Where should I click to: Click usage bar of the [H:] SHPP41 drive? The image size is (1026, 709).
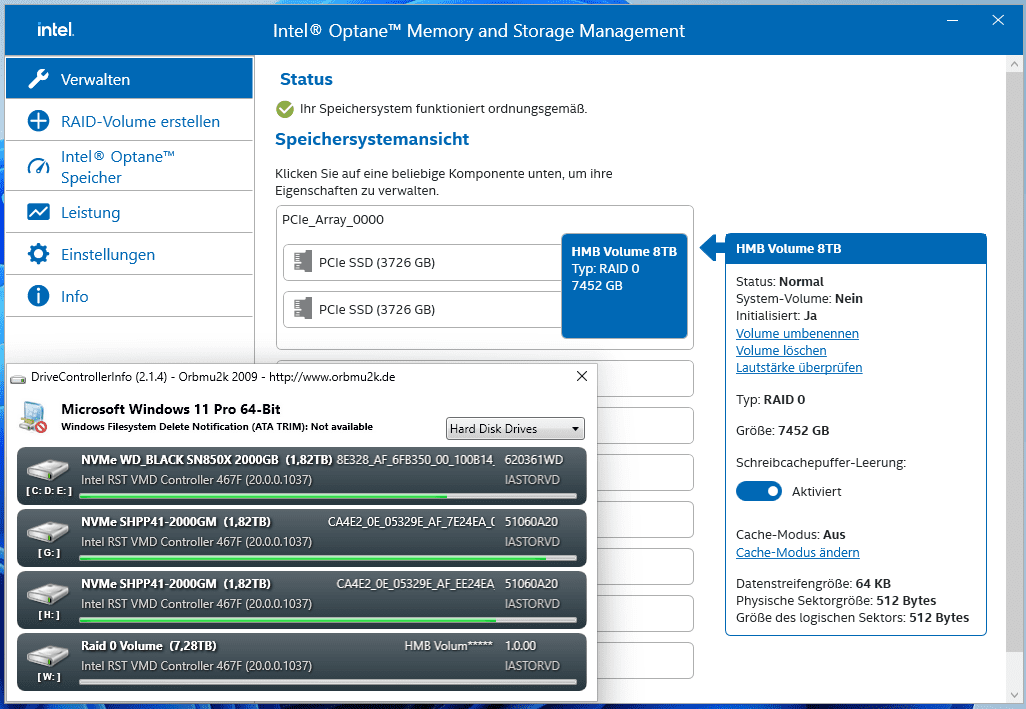pyautogui.click(x=328, y=620)
